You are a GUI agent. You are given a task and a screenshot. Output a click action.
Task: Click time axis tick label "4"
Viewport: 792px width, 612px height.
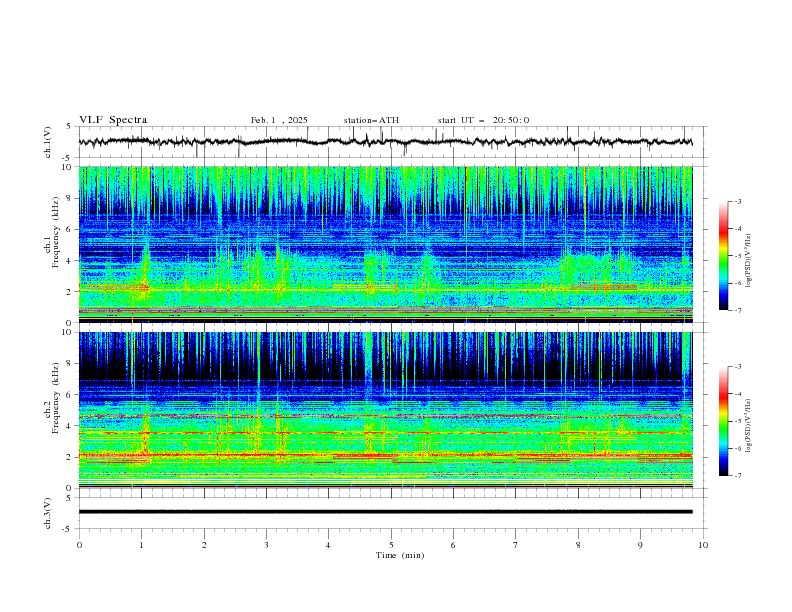pos(328,545)
